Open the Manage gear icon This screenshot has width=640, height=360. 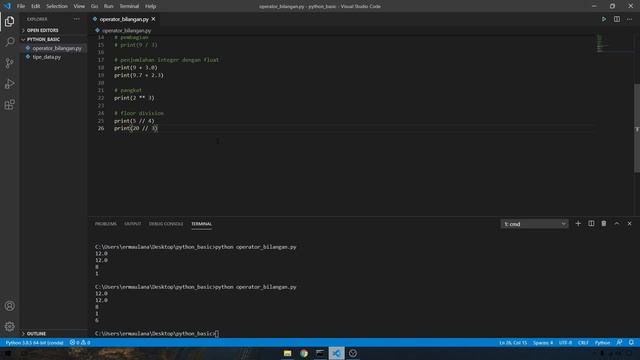pos(9,326)
